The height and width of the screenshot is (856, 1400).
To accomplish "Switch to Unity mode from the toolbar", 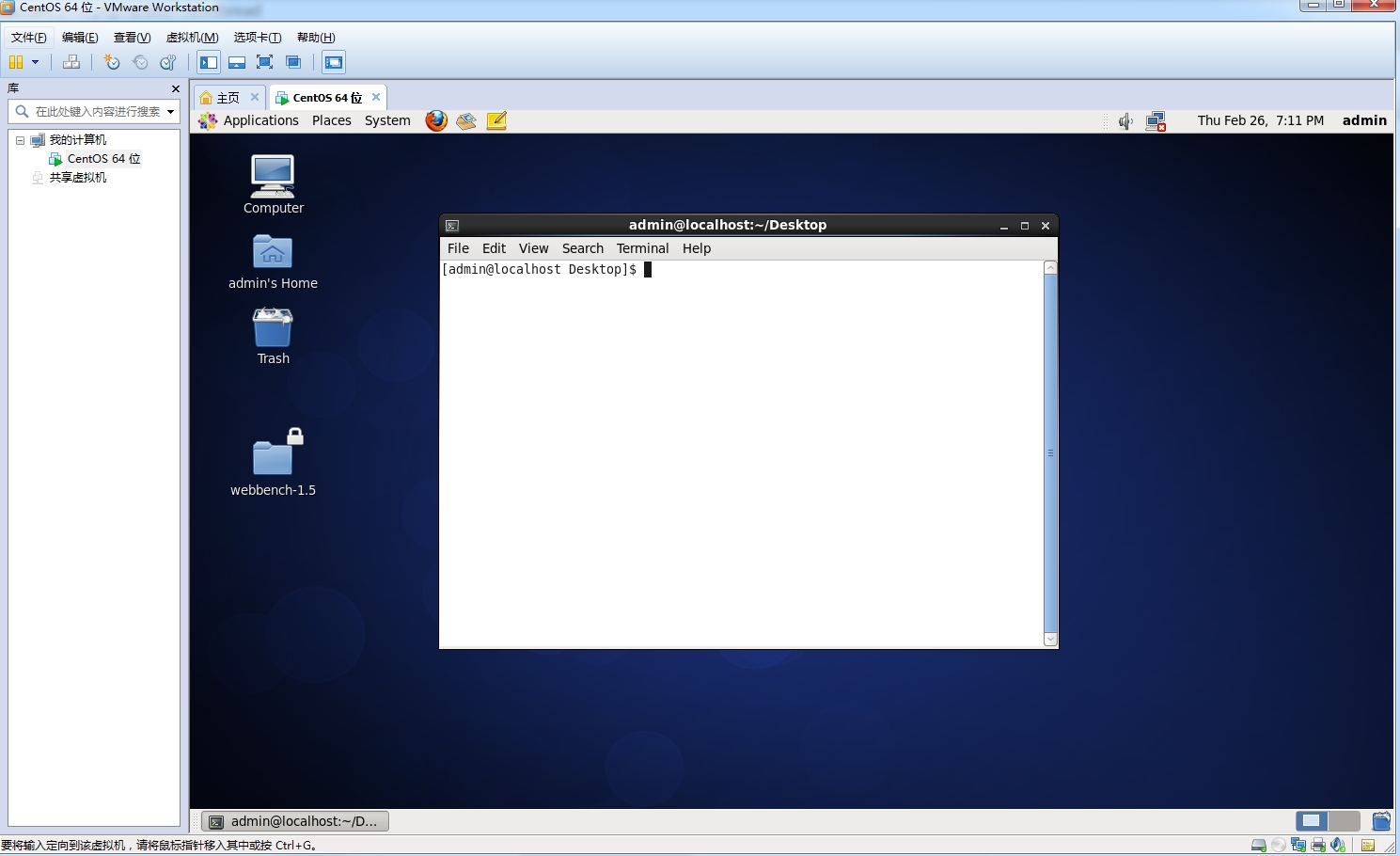I will click(293, 62).
